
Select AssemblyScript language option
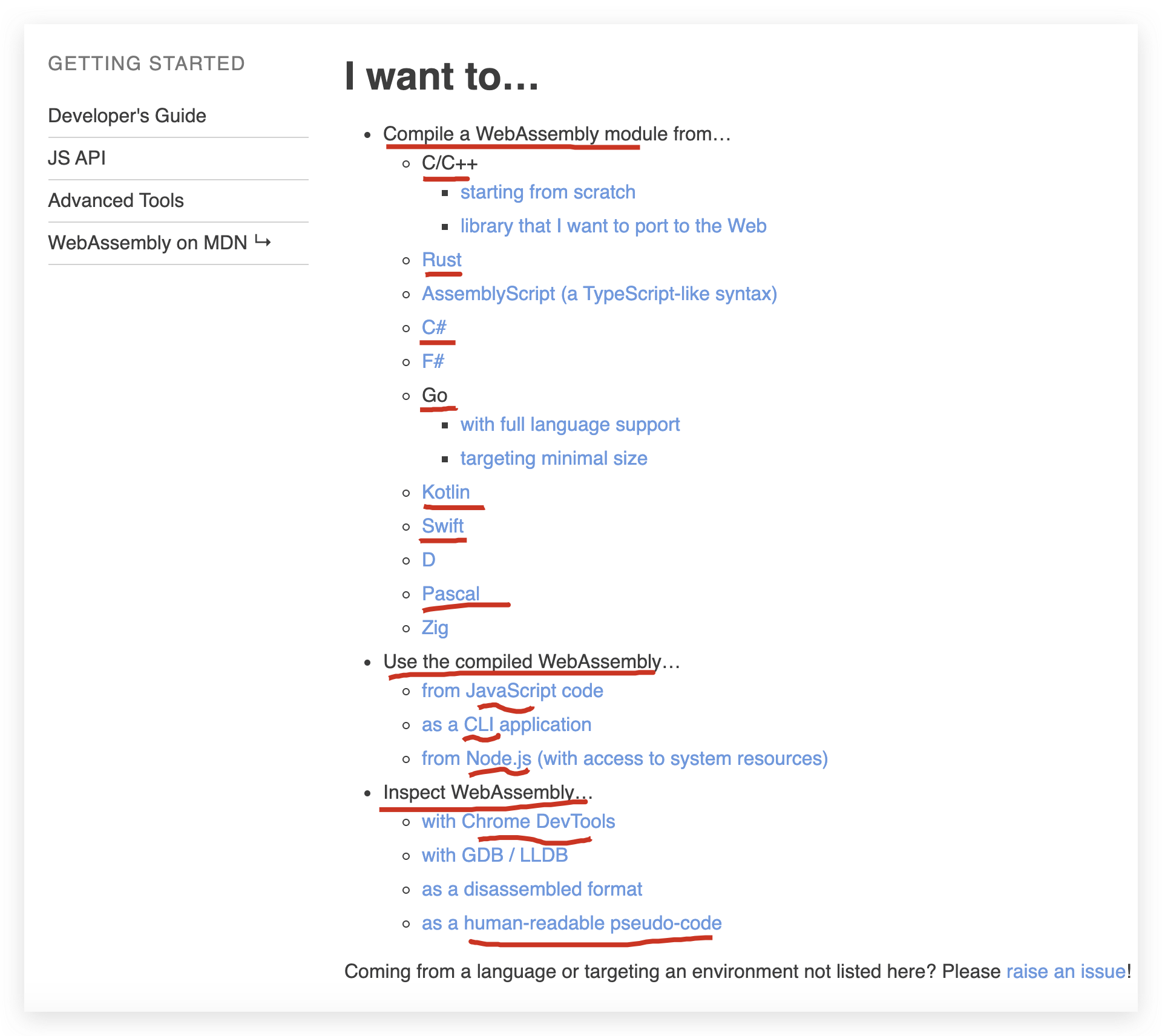(598, 293)
